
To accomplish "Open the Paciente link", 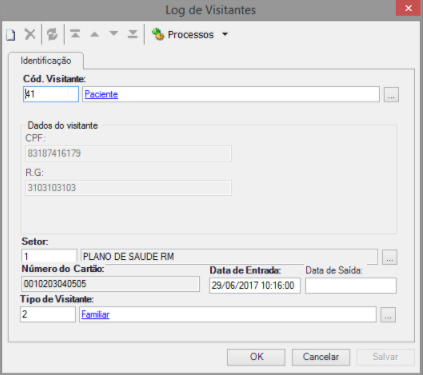I will click(x=101, y=94).
